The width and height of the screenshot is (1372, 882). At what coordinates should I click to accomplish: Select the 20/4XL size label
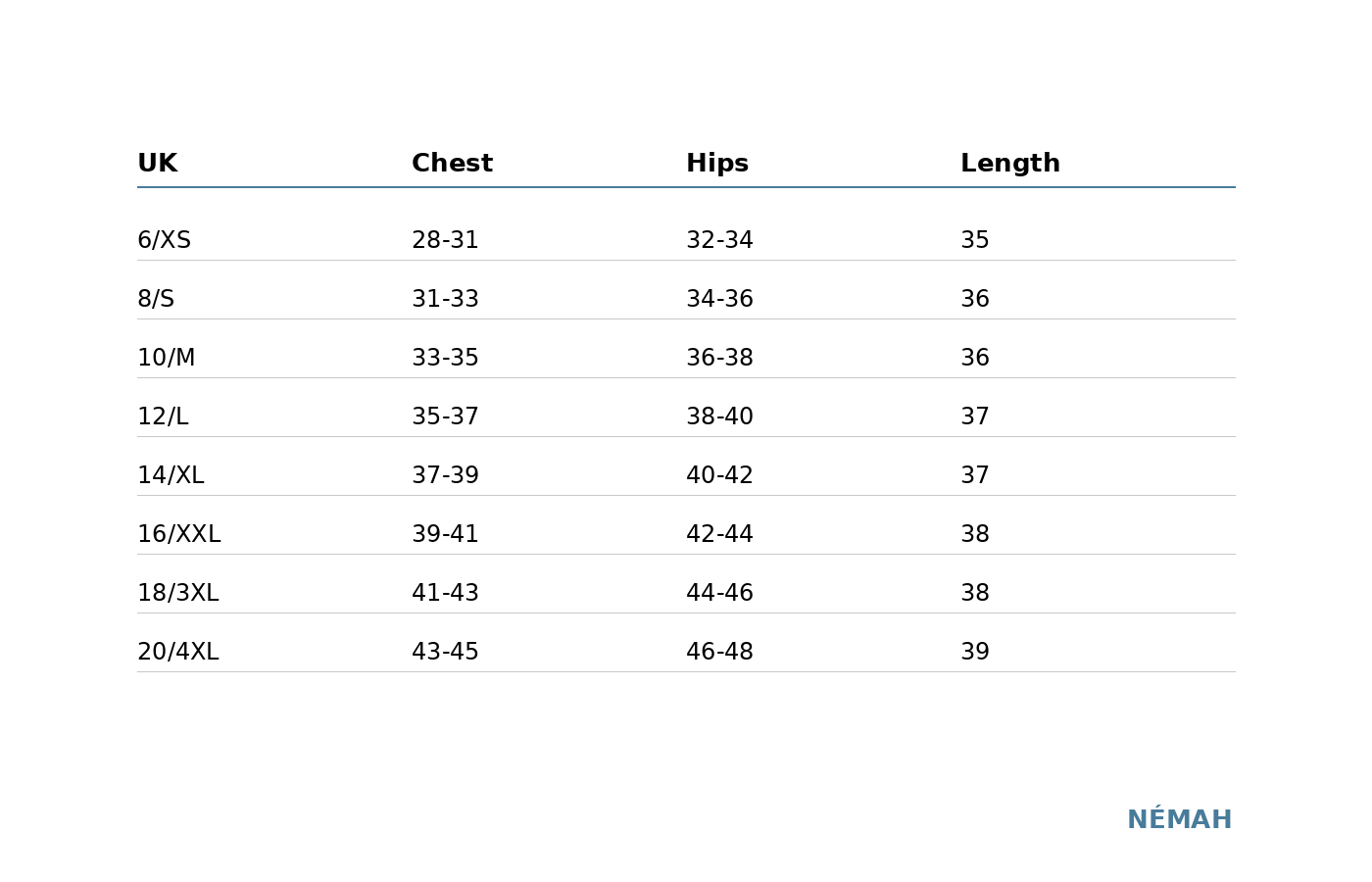pos(177,652)
